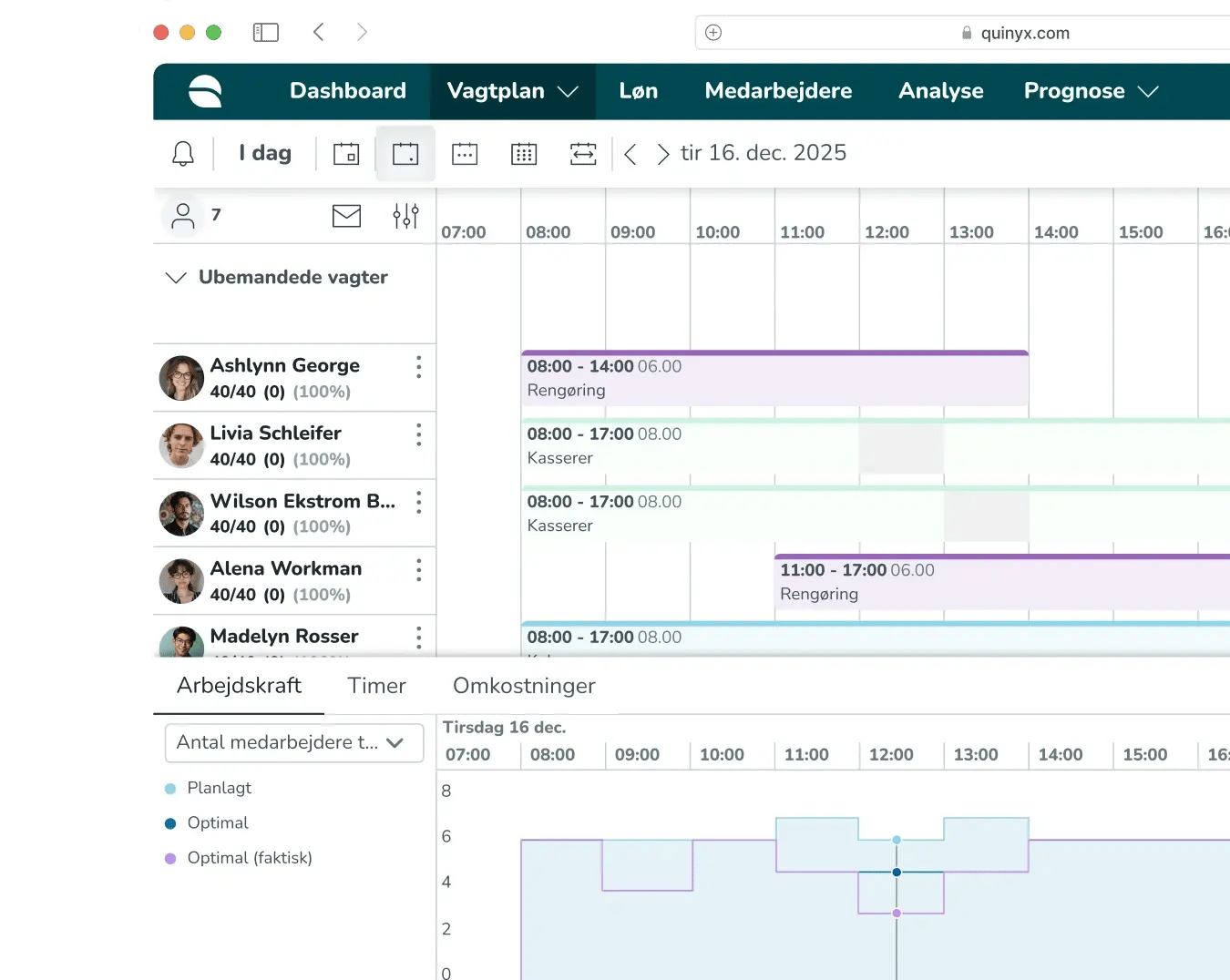
Task: Select the highlighted day view calendar icon
Action: coord(405,154)
